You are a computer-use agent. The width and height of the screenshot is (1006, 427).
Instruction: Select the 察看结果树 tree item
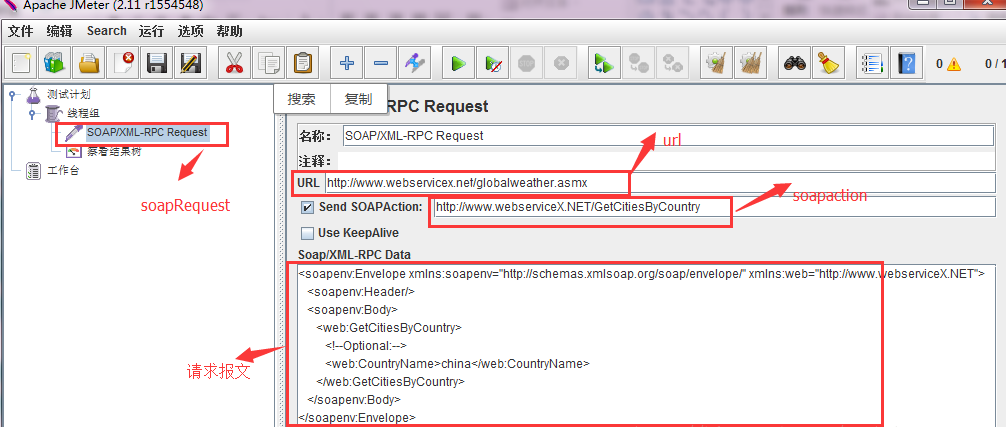click(114, 152)
